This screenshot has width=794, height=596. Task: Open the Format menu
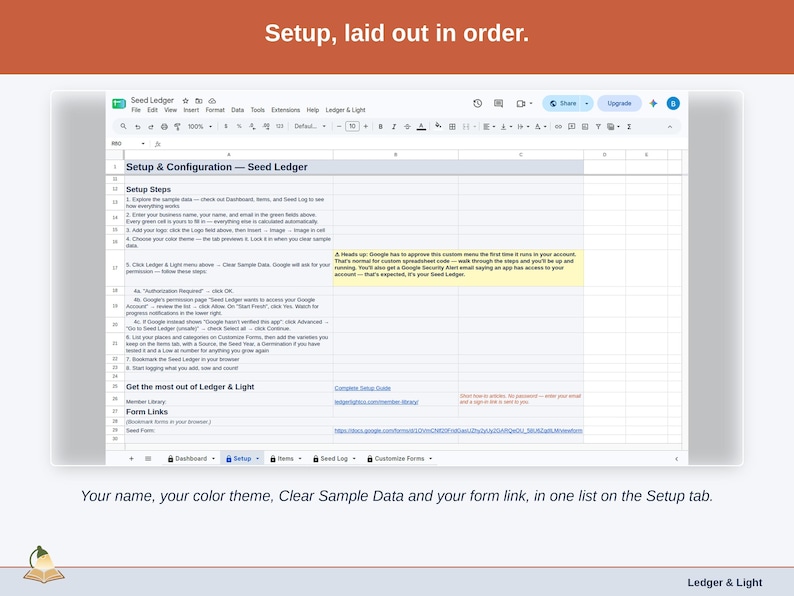tap(215, 110)
